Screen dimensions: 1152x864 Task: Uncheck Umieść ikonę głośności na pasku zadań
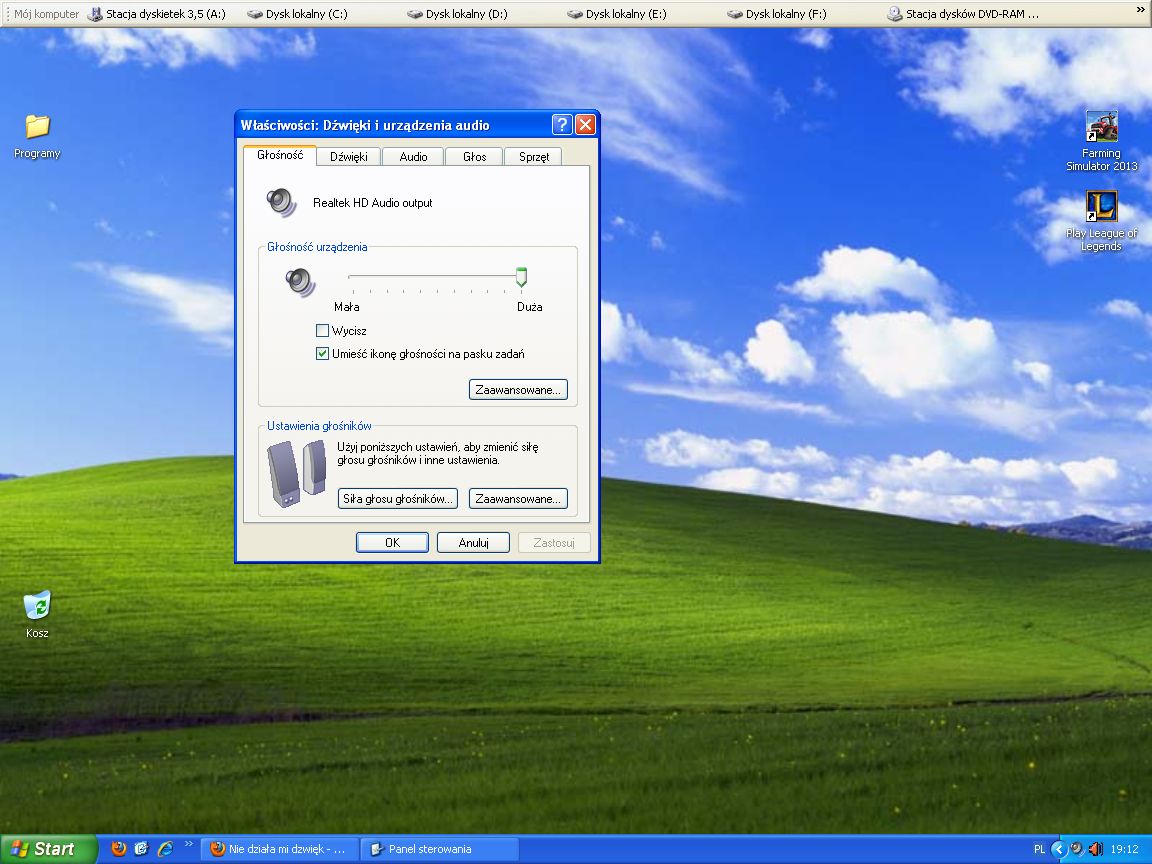point(322,353)
